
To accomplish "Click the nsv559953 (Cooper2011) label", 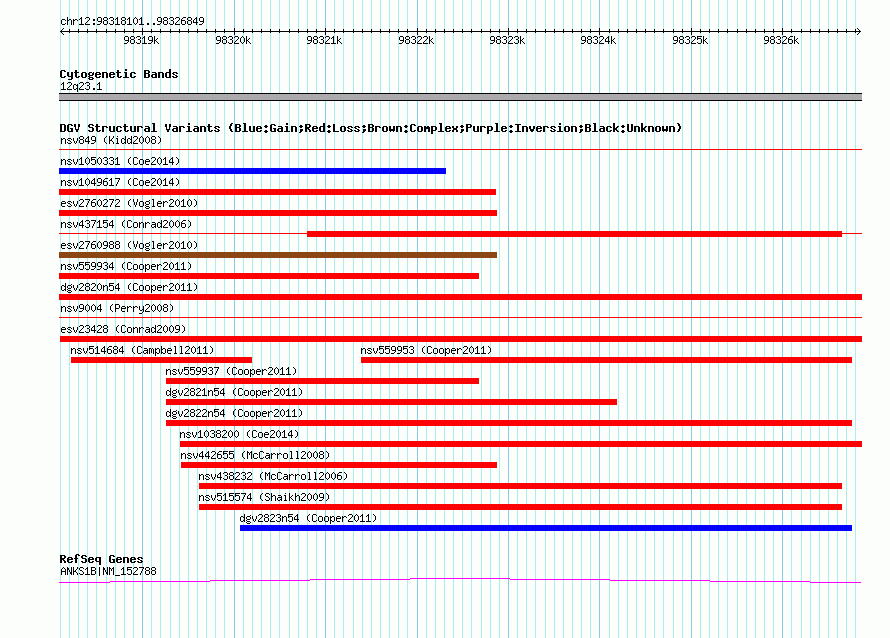I will [426, 350].
